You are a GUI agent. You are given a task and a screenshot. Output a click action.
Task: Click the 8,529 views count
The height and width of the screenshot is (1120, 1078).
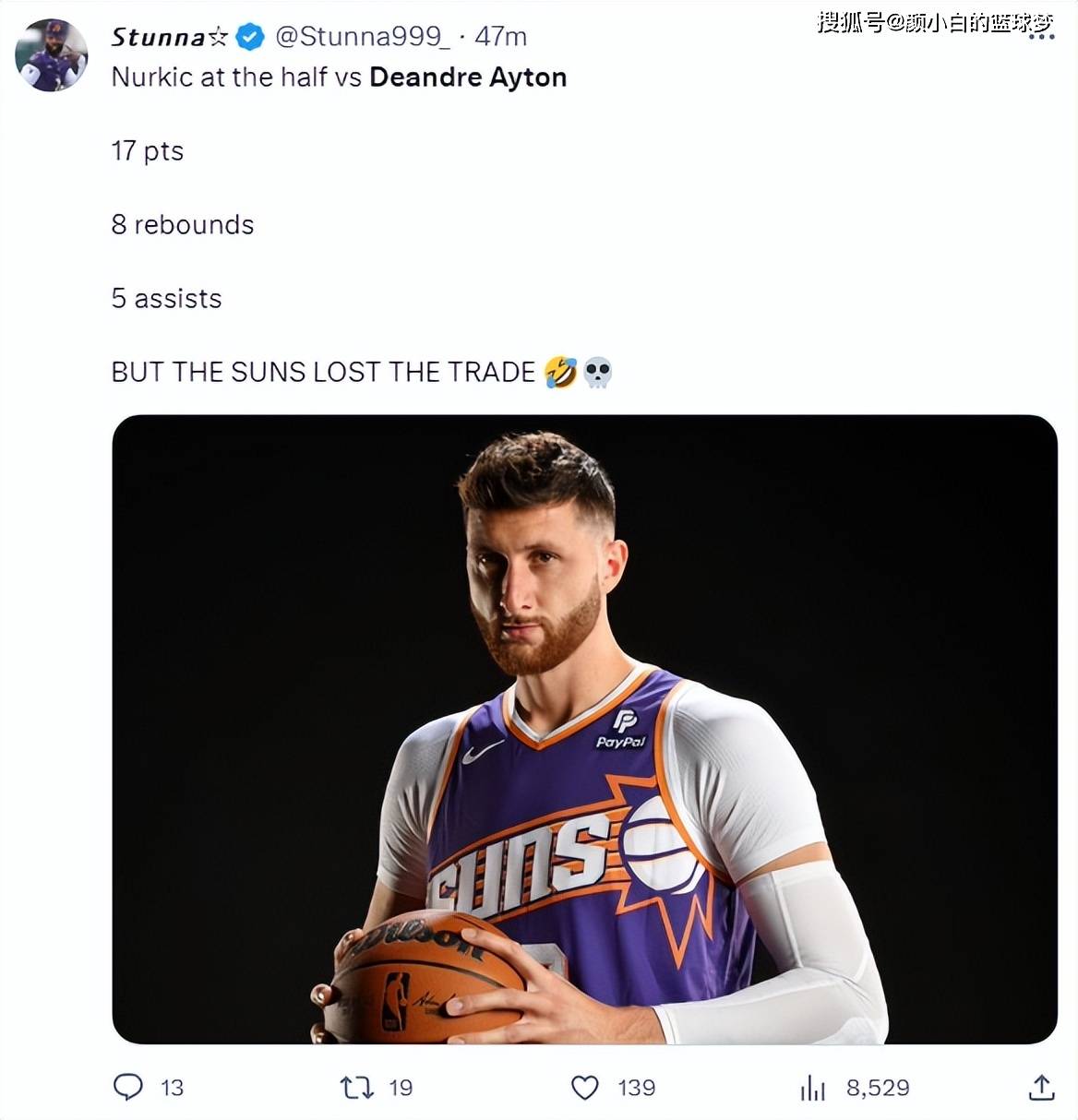click(x=878, y=1088)
